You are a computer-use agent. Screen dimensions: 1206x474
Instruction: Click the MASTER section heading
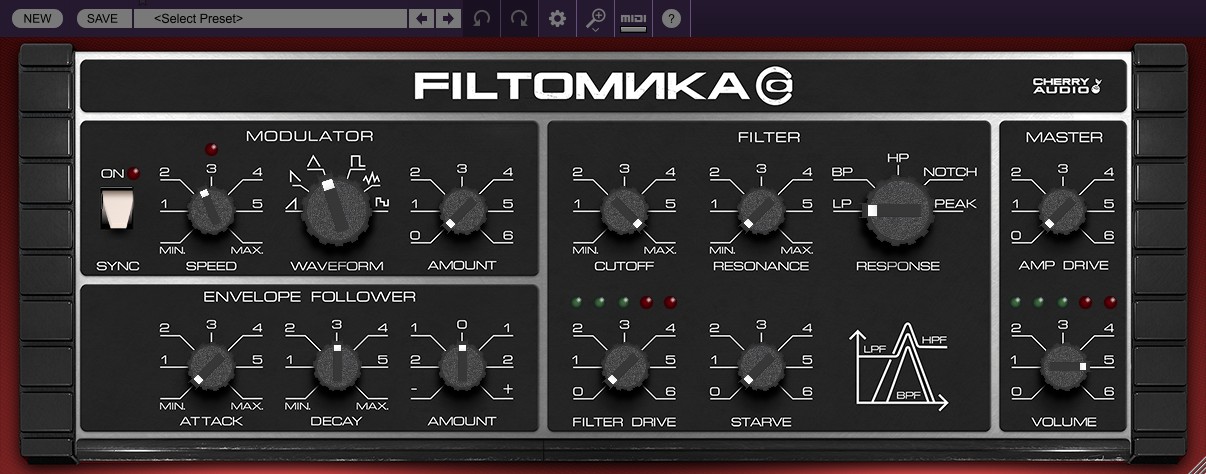pos(1064,136)
